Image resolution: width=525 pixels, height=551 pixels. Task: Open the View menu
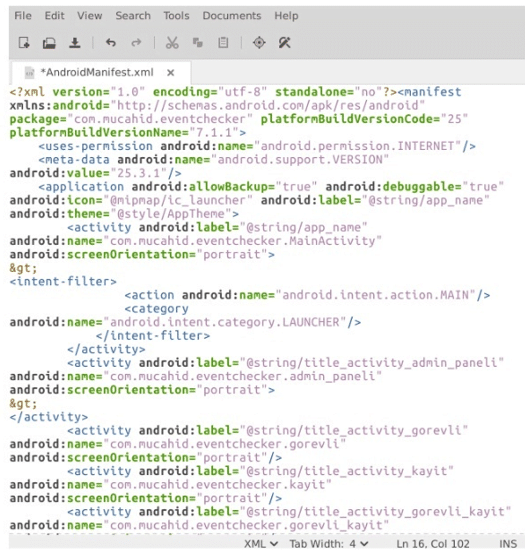[90, 16]
